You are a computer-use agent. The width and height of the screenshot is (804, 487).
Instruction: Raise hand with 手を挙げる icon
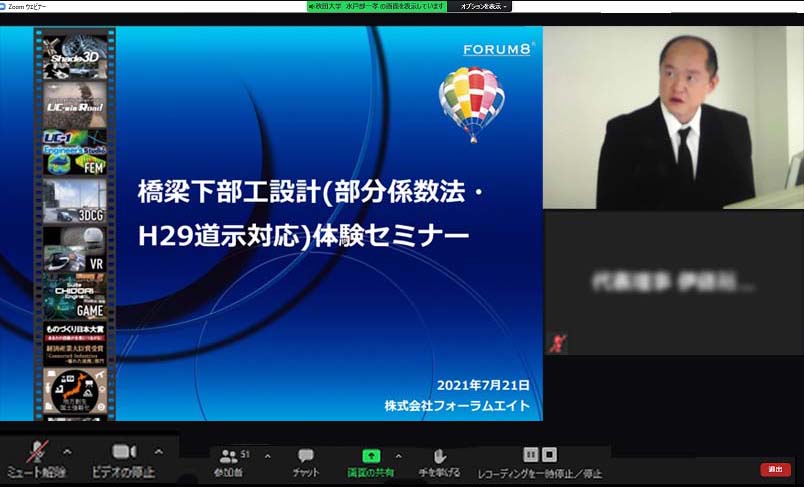tap(439, 456)
